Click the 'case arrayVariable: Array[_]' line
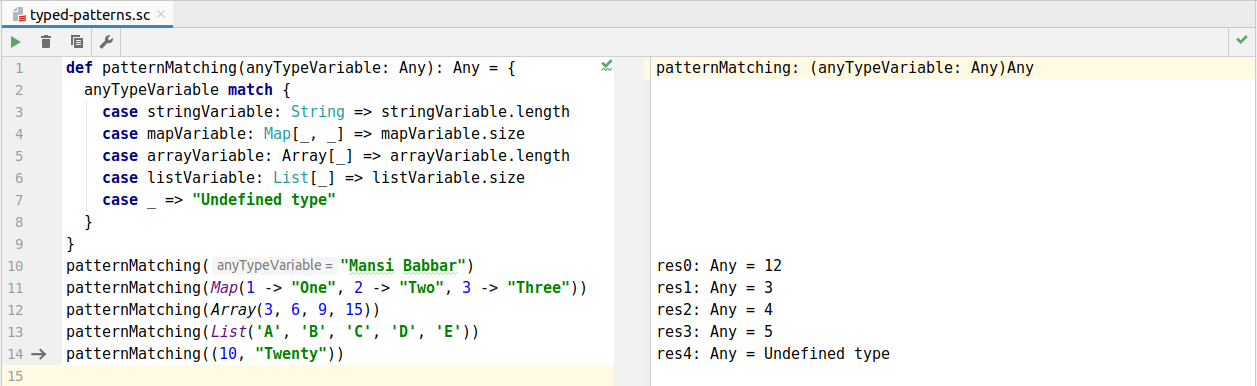The width and height of the screenshot is (1257, 386). (x=336, y=156)
